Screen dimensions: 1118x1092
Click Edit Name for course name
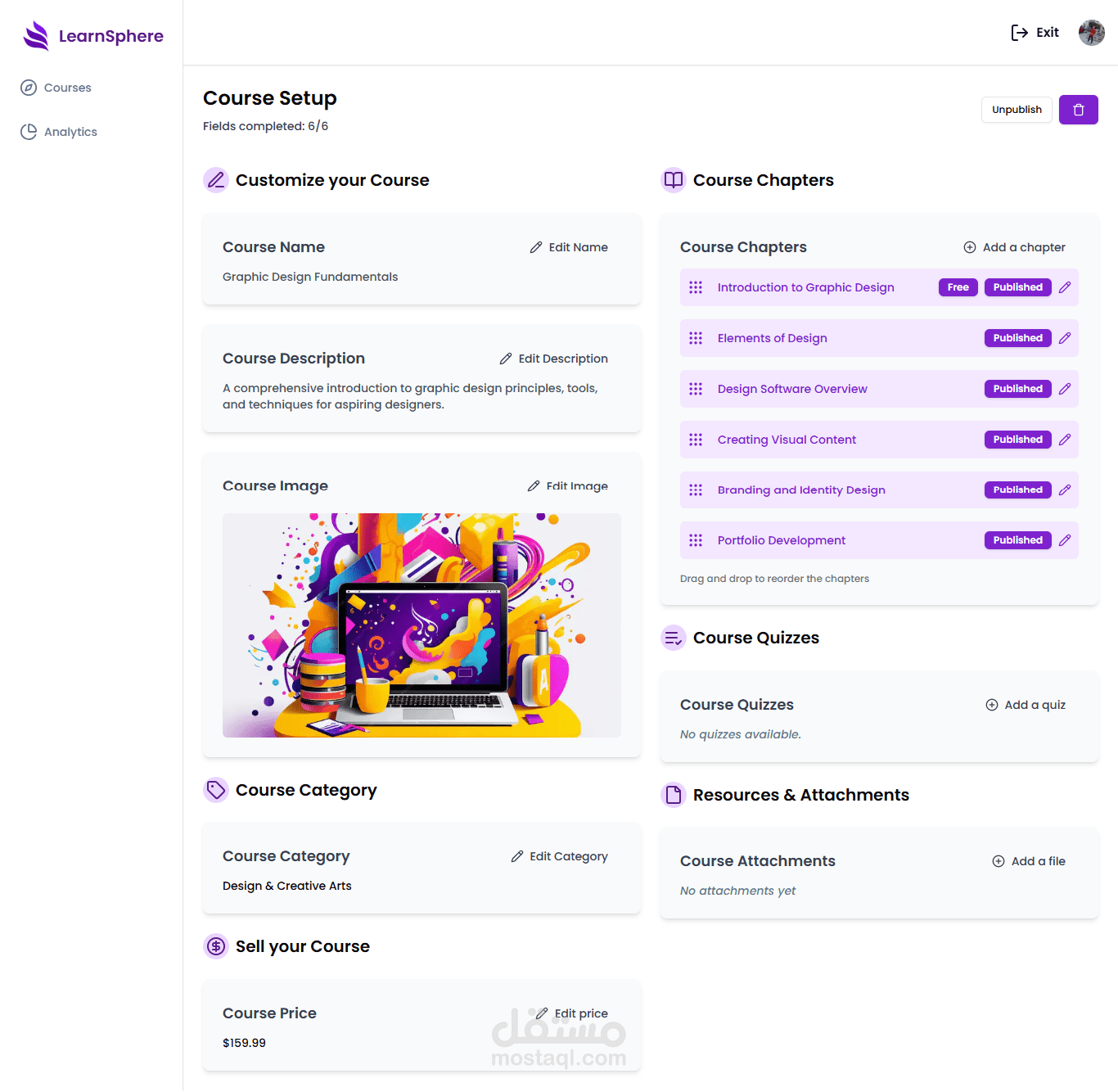[569, 247]
